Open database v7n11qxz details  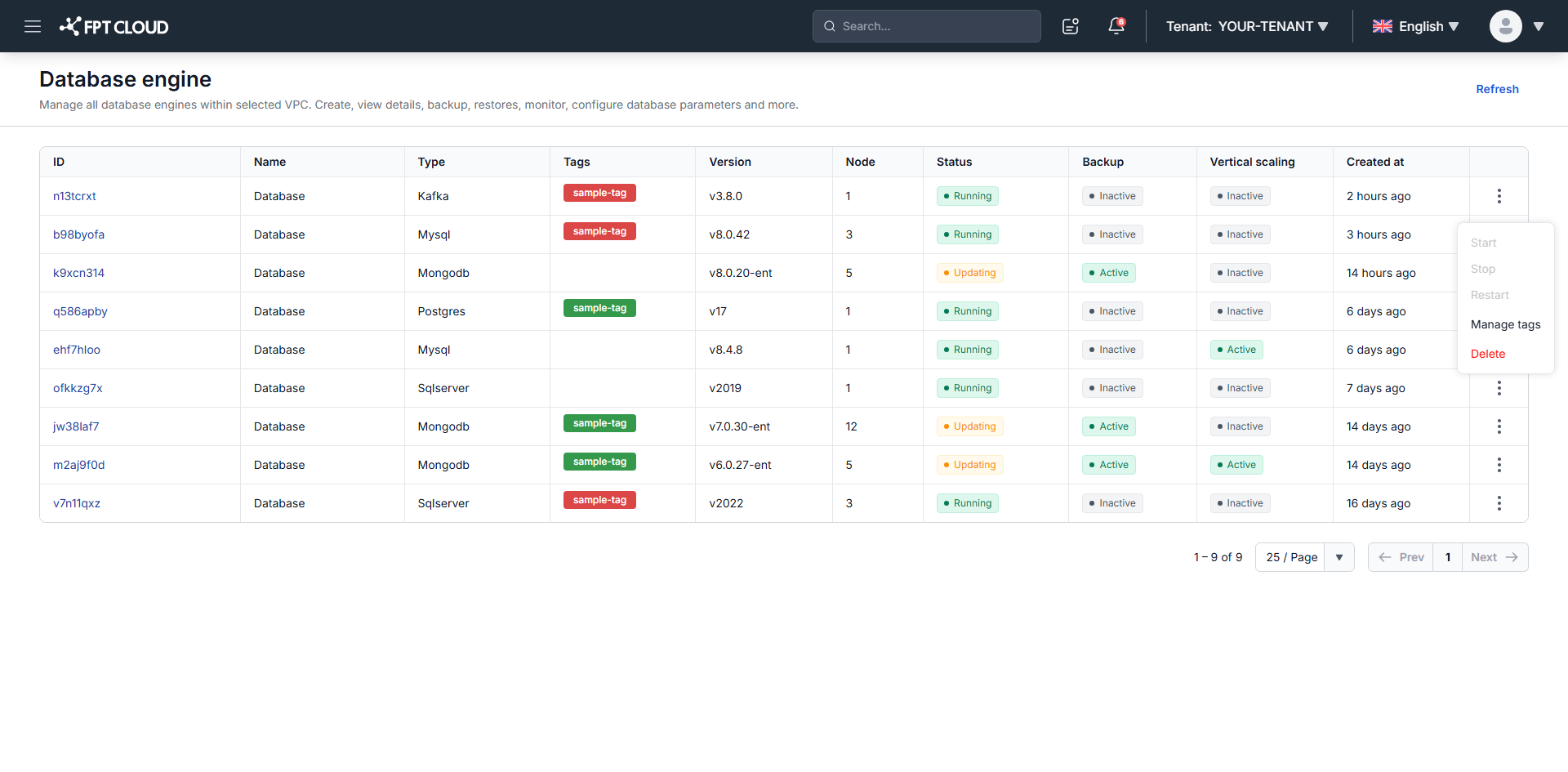77,503
